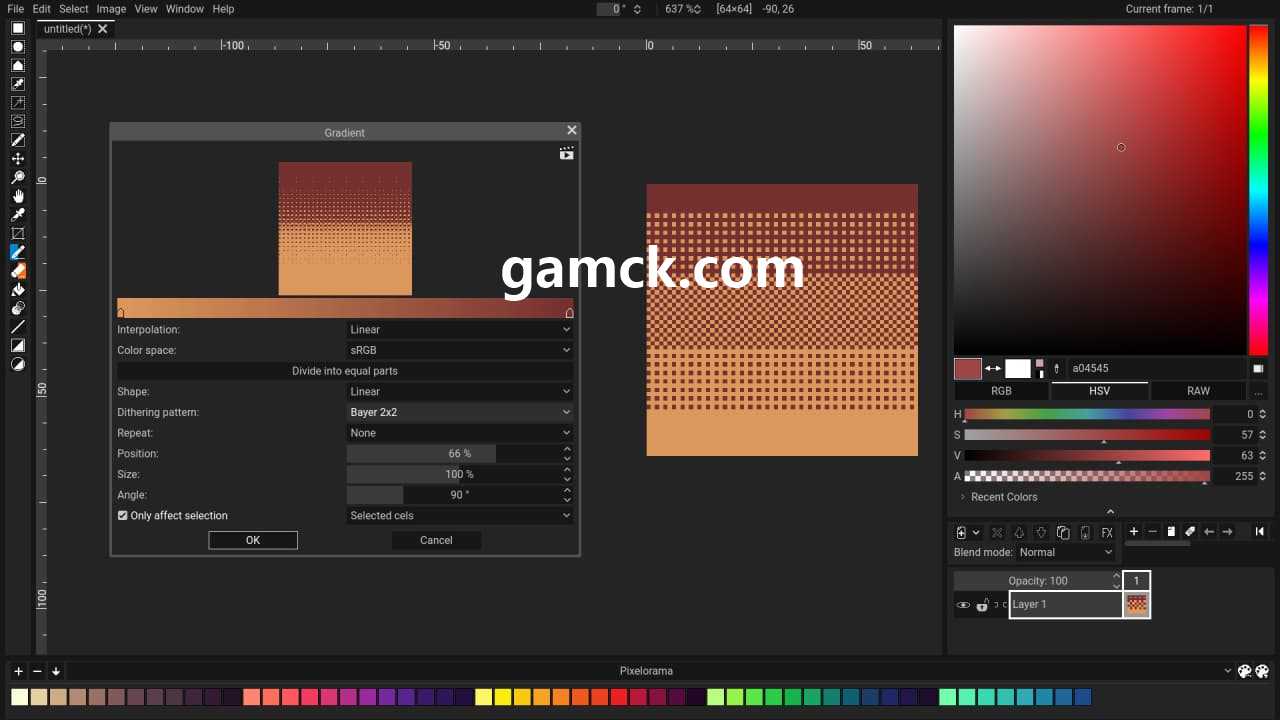This screenshot has height=720, width=1280.
Task: Open the Dithering pattern Bayer 2x2 dropdown
Action: click(x=460, y=412)
